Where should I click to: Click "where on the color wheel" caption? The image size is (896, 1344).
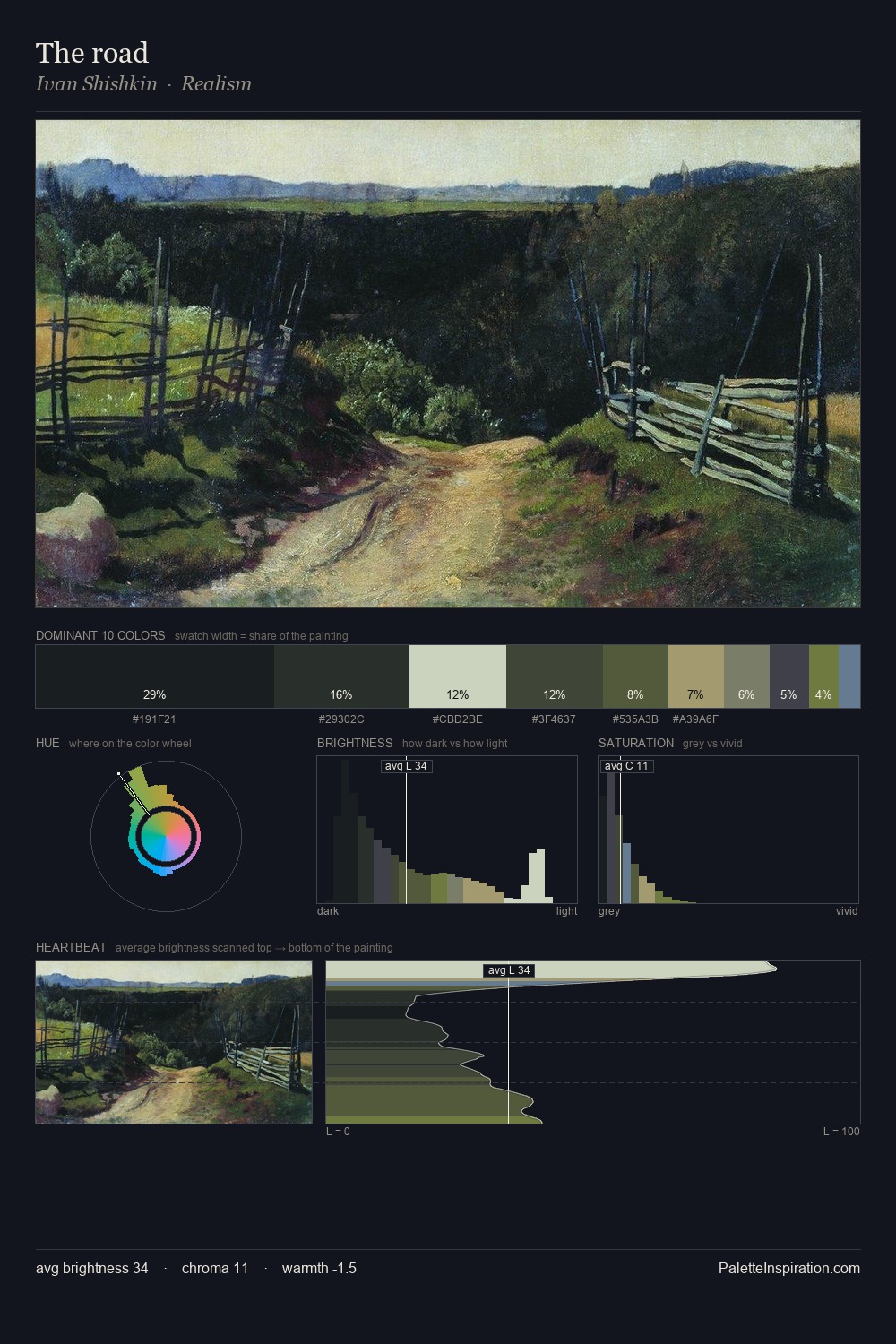[x=130, y=744]
